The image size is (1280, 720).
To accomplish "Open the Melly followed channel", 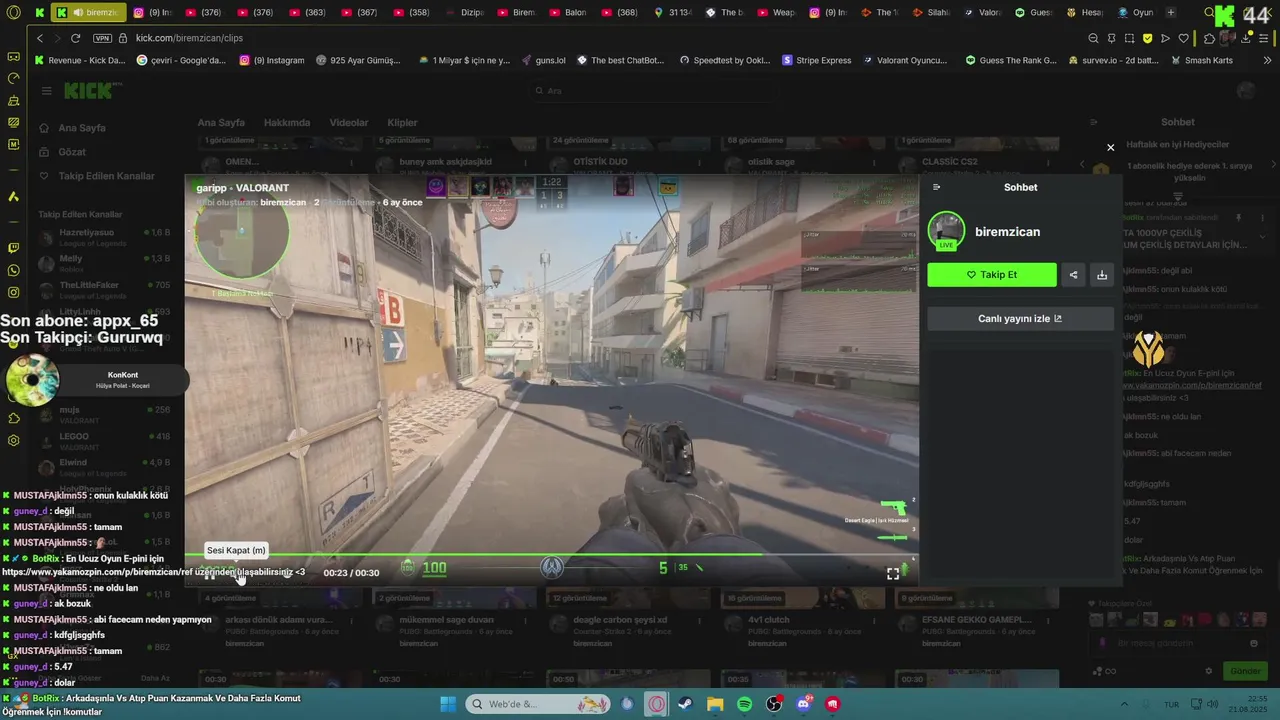I will pyautogui.click(x=104, y=263).
